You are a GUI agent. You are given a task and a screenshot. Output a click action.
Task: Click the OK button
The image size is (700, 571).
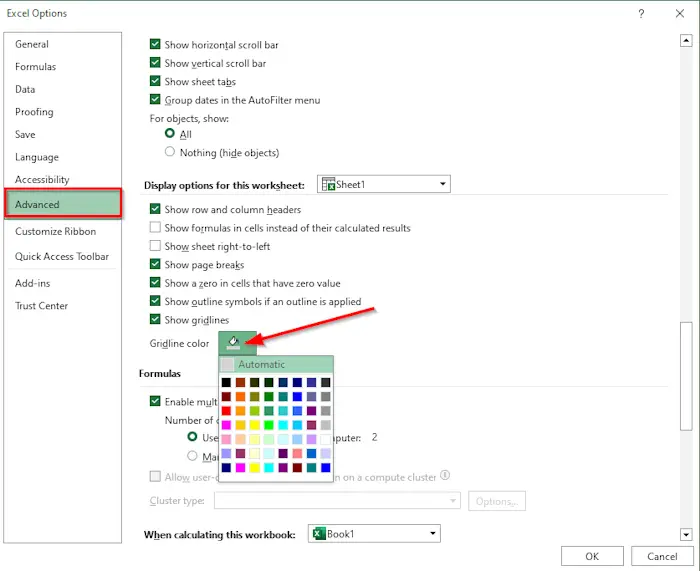pyautogui.click(x=592, y=556)
